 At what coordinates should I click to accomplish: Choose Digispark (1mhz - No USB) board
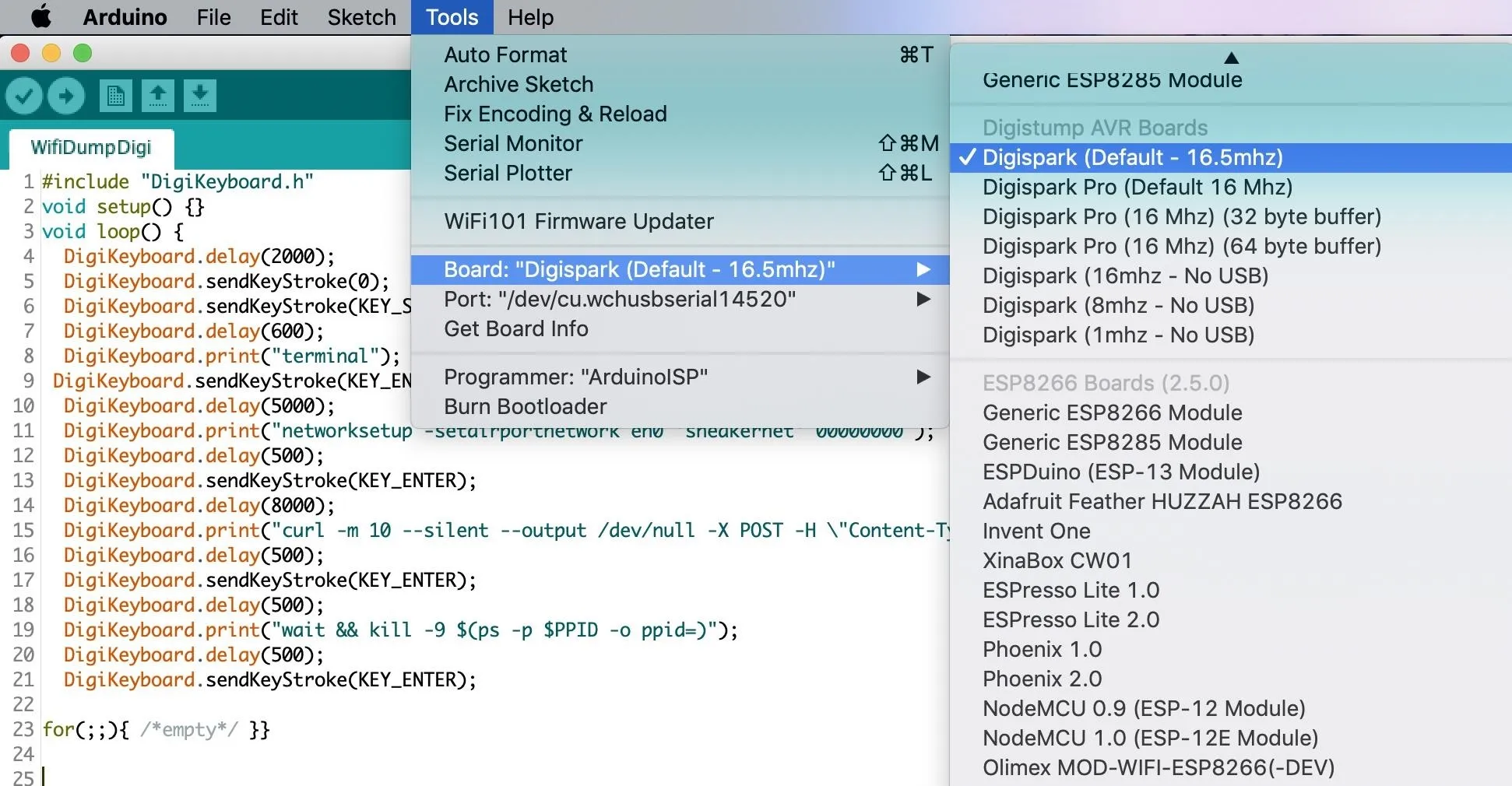coord(1231,335)
